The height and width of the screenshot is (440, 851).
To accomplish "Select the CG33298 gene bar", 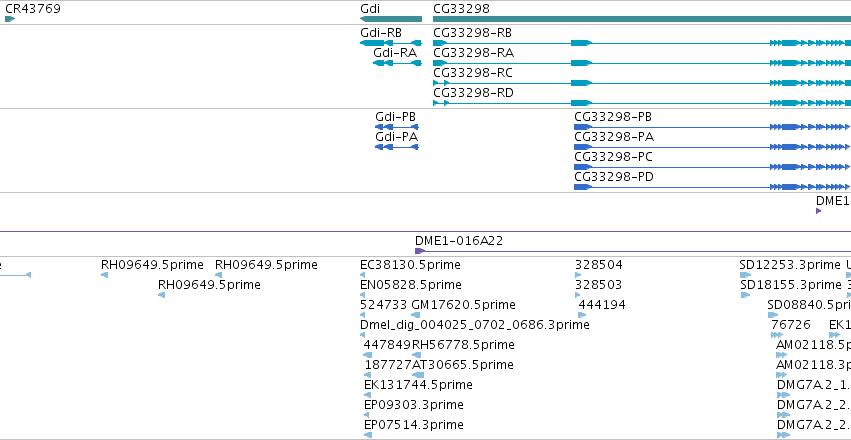I will (x=642, y=19).
